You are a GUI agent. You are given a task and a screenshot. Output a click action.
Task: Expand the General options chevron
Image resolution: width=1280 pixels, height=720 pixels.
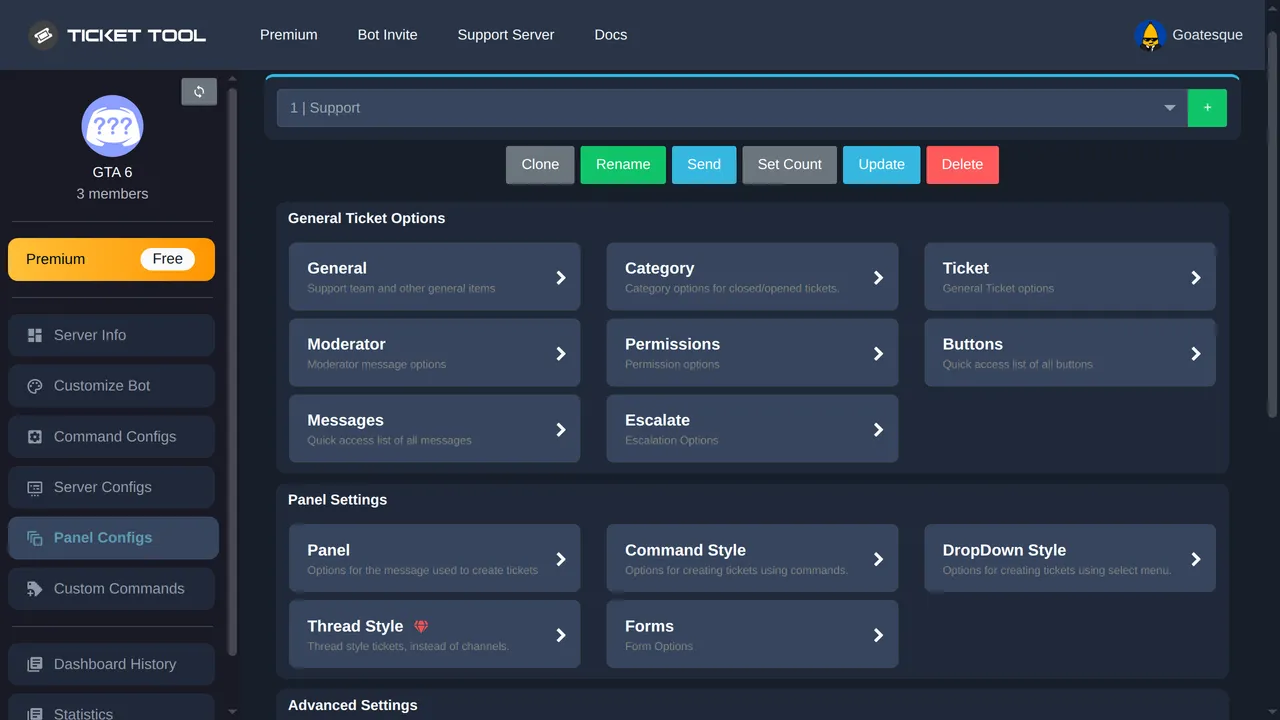point(561,278)
